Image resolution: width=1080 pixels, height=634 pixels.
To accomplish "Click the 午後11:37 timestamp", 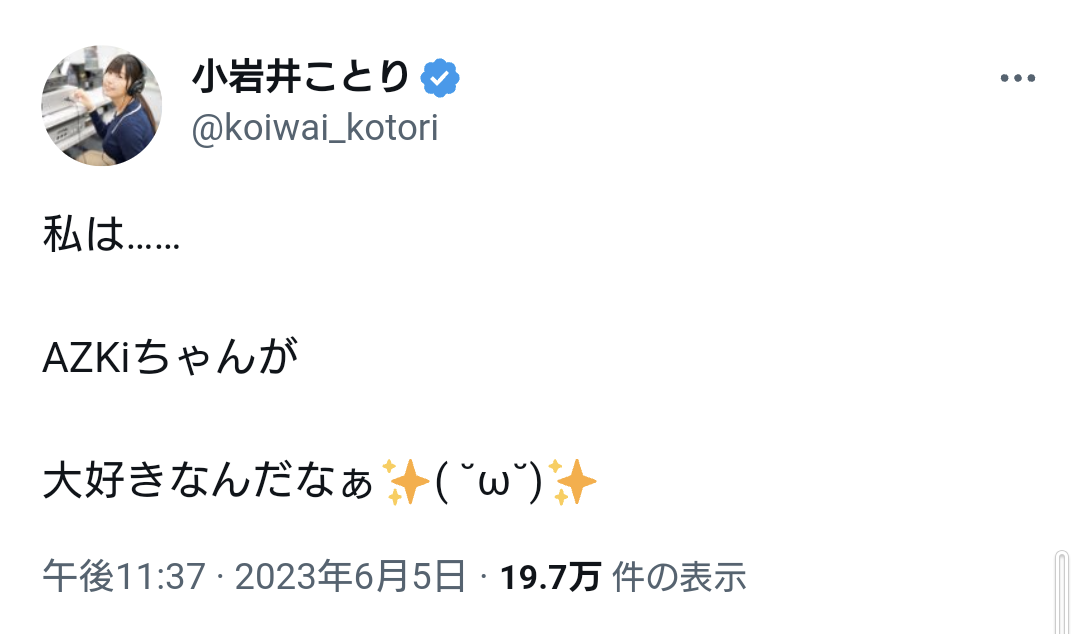I will [x=124, y=577].
